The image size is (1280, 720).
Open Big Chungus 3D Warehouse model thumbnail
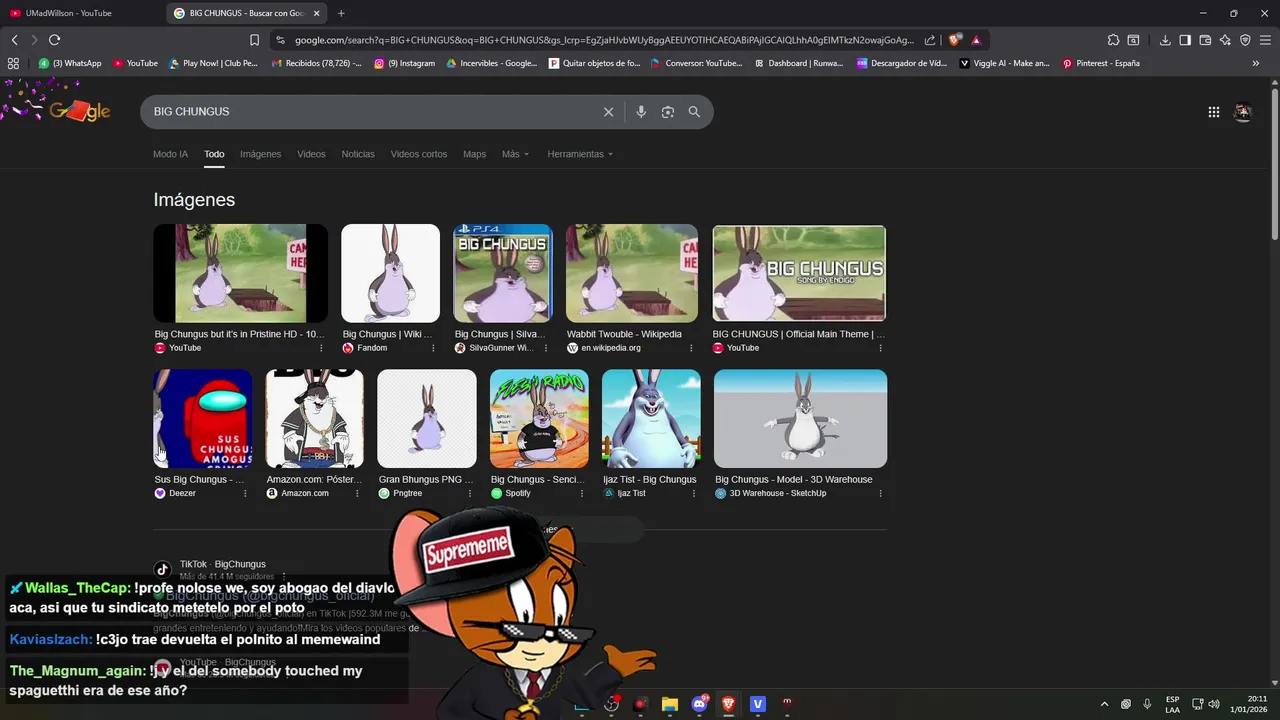(x=800, y=418)
